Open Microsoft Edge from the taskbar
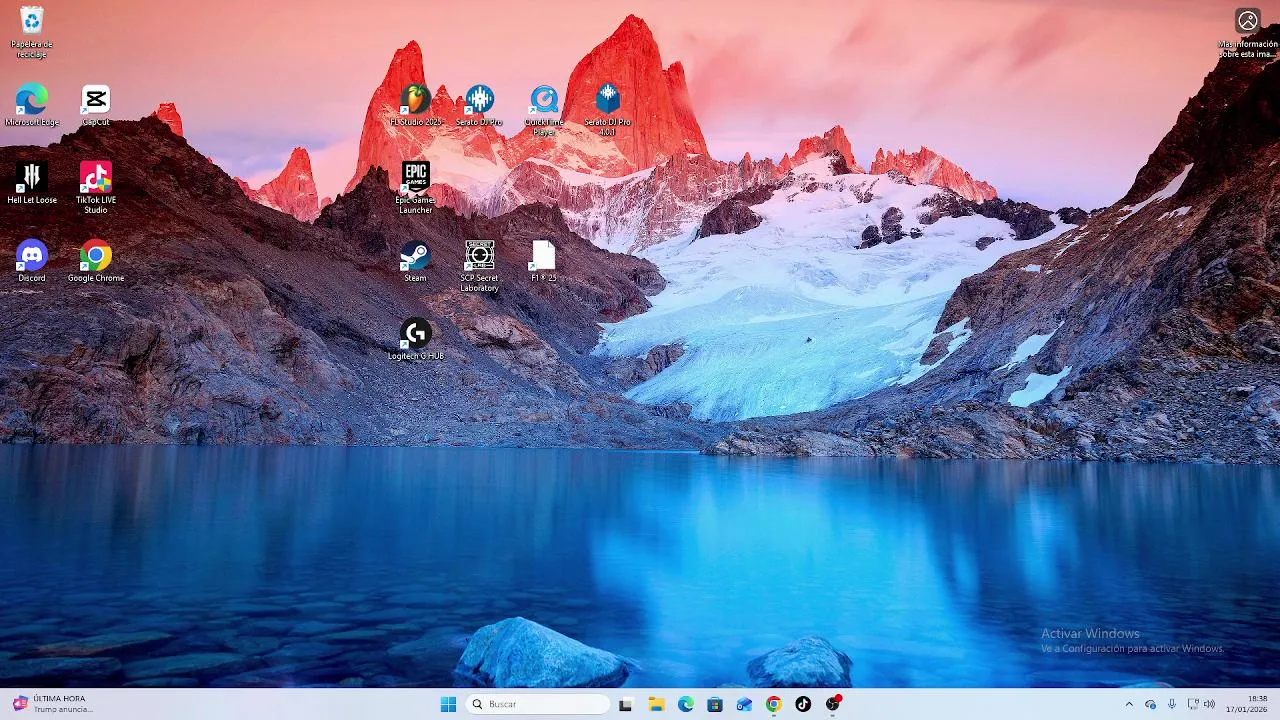The width and height of the screenshot is (1280, 720). [686, 704]
